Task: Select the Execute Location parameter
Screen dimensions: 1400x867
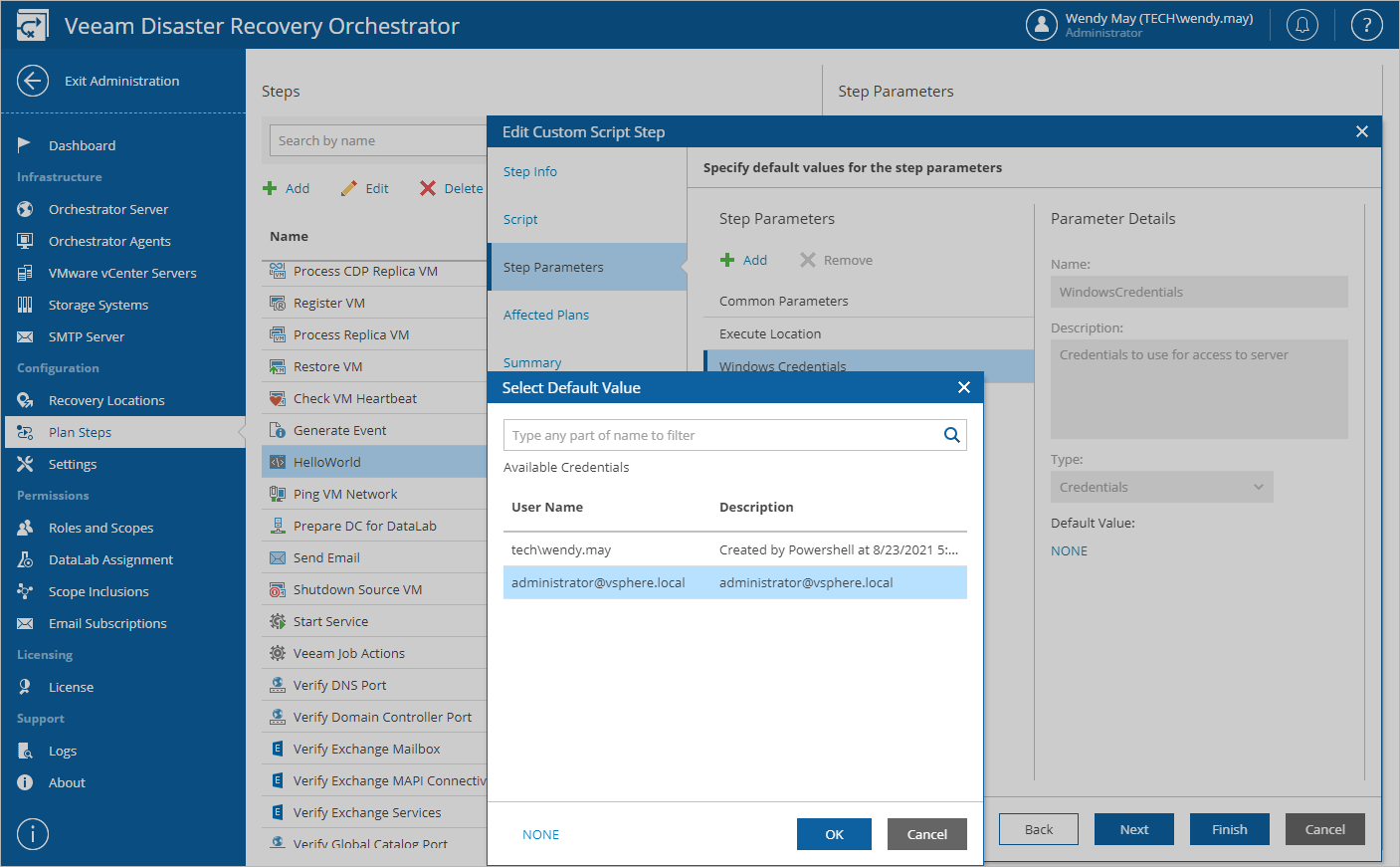Action: [x=869, y=333]
